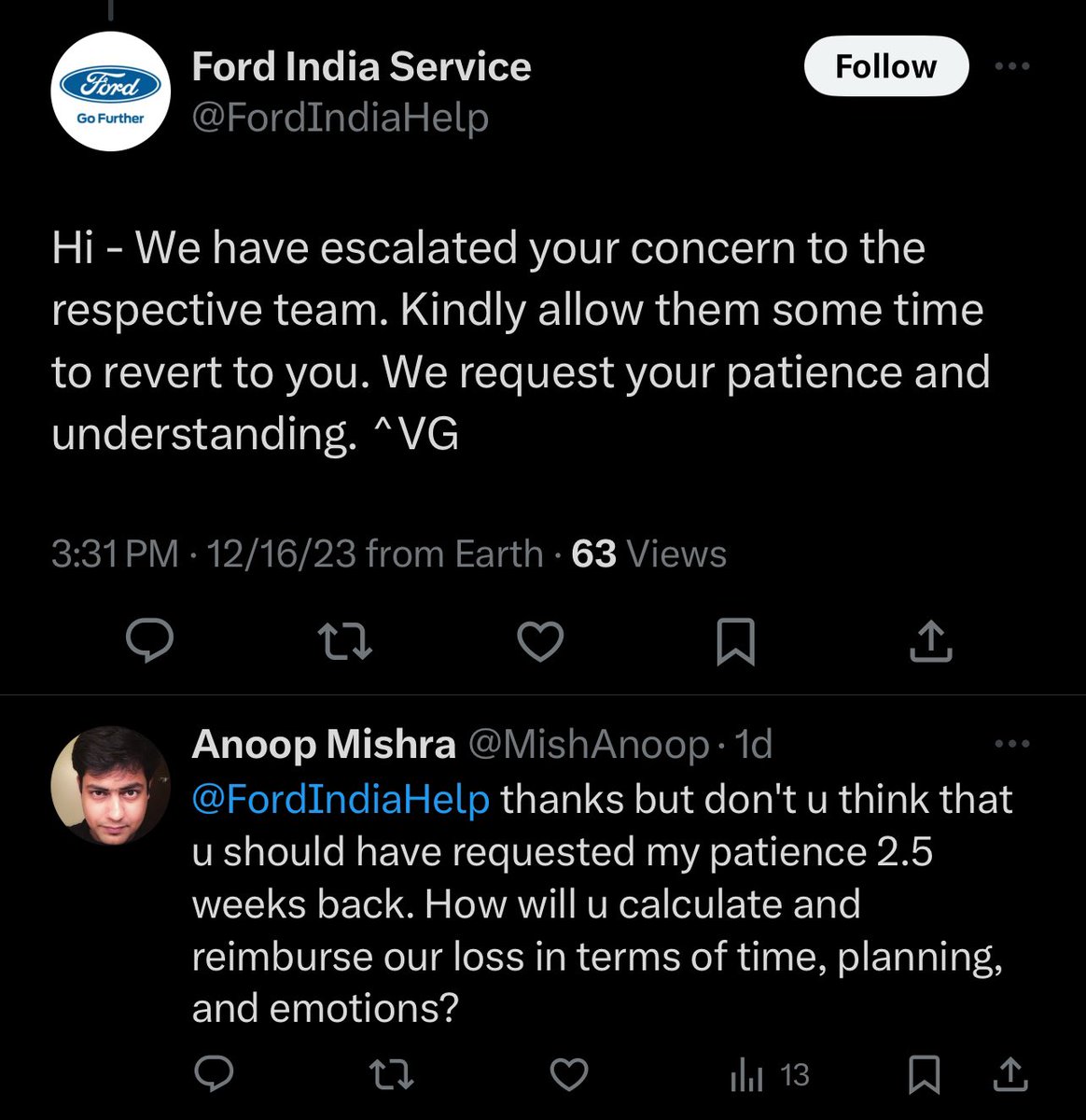Open Anoop Mishra's display name
The image size is (1086, 1120).
click(x=324, y=744)
